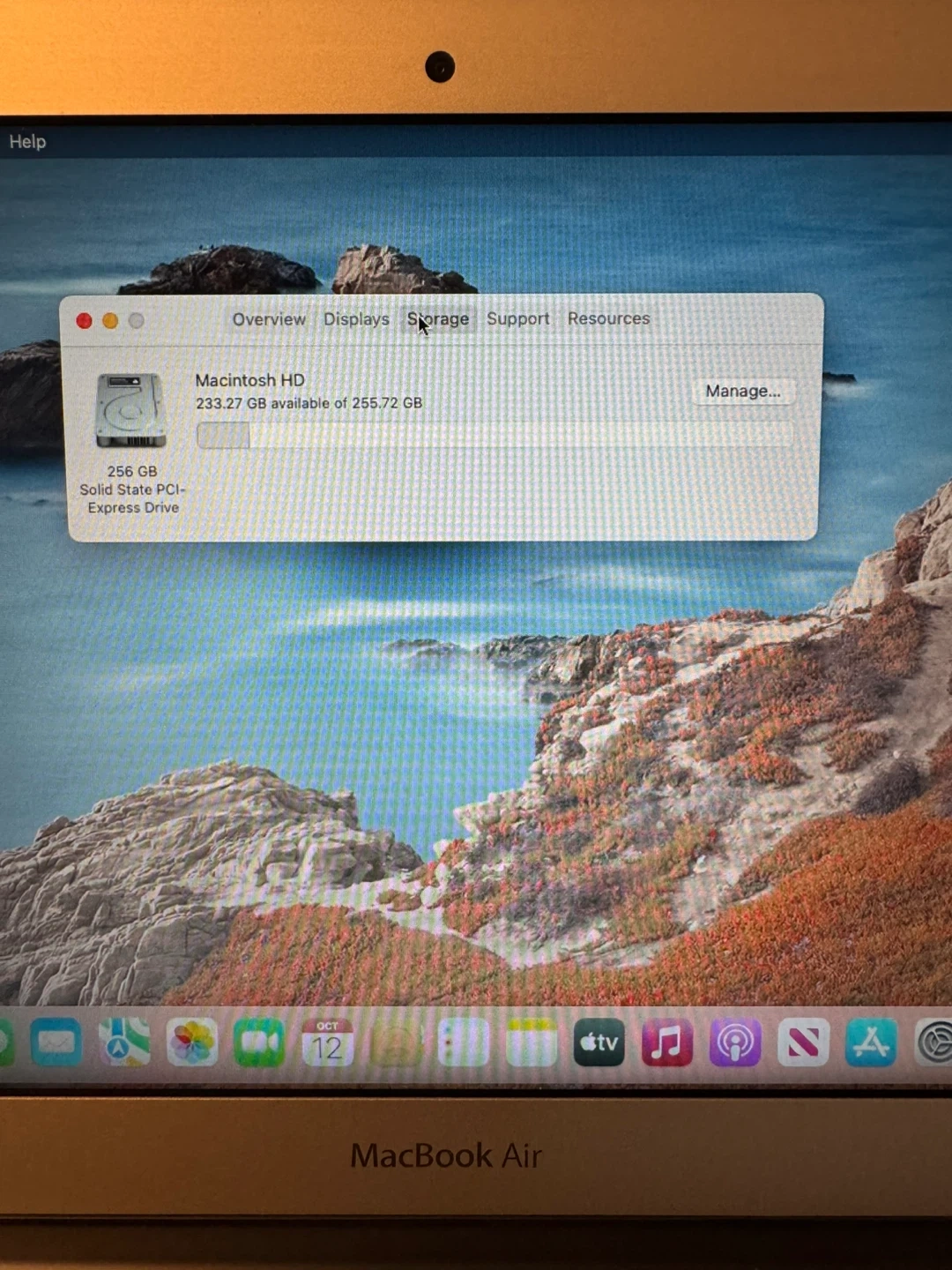Viewport: 952px width, 1270px height.
Task: Launch Apple News from the Dock
Action: coord(802,1043)
